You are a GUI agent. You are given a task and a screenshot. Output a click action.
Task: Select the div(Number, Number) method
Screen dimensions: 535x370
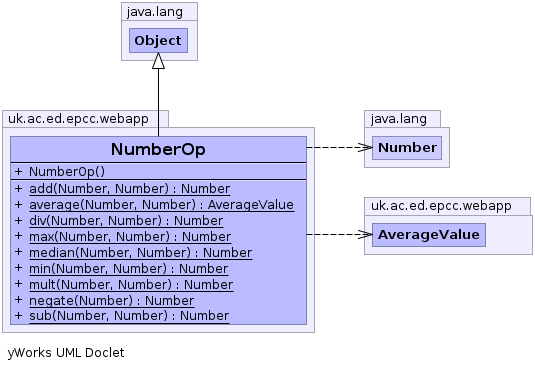pyautogui.click(x=126, y=221)
